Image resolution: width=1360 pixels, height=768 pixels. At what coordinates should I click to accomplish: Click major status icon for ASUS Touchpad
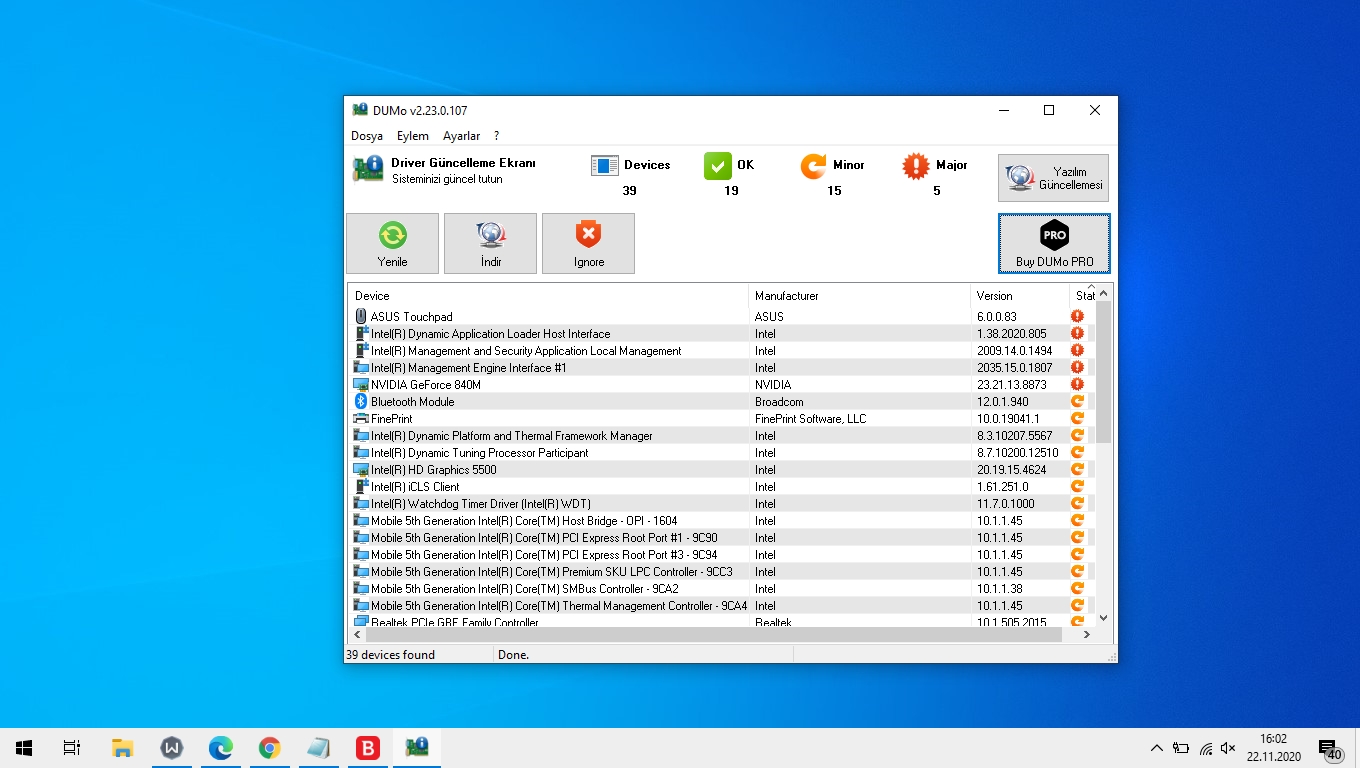[1077, 317]
